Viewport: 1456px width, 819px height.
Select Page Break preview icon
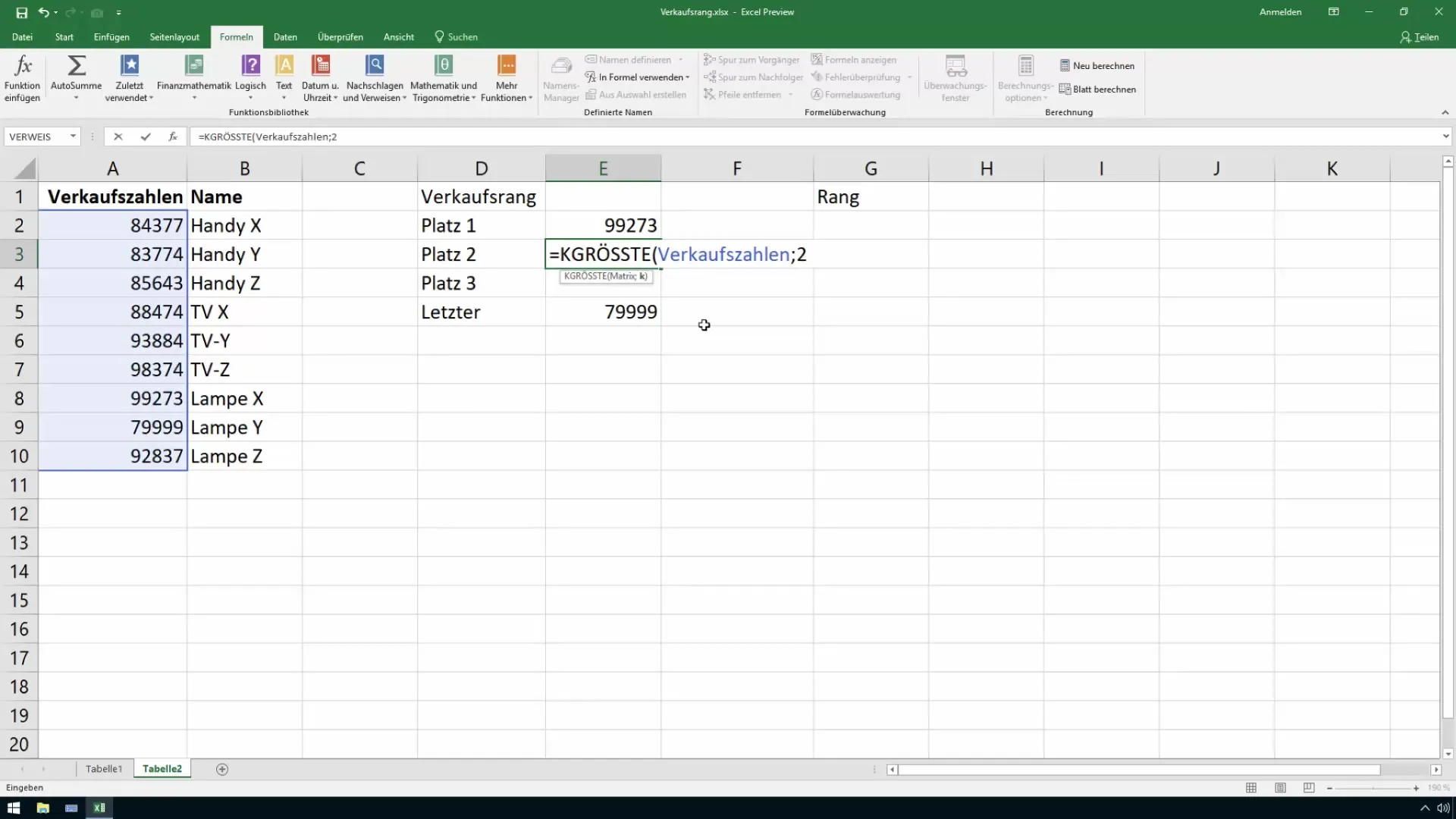[x=1309, y=789]
